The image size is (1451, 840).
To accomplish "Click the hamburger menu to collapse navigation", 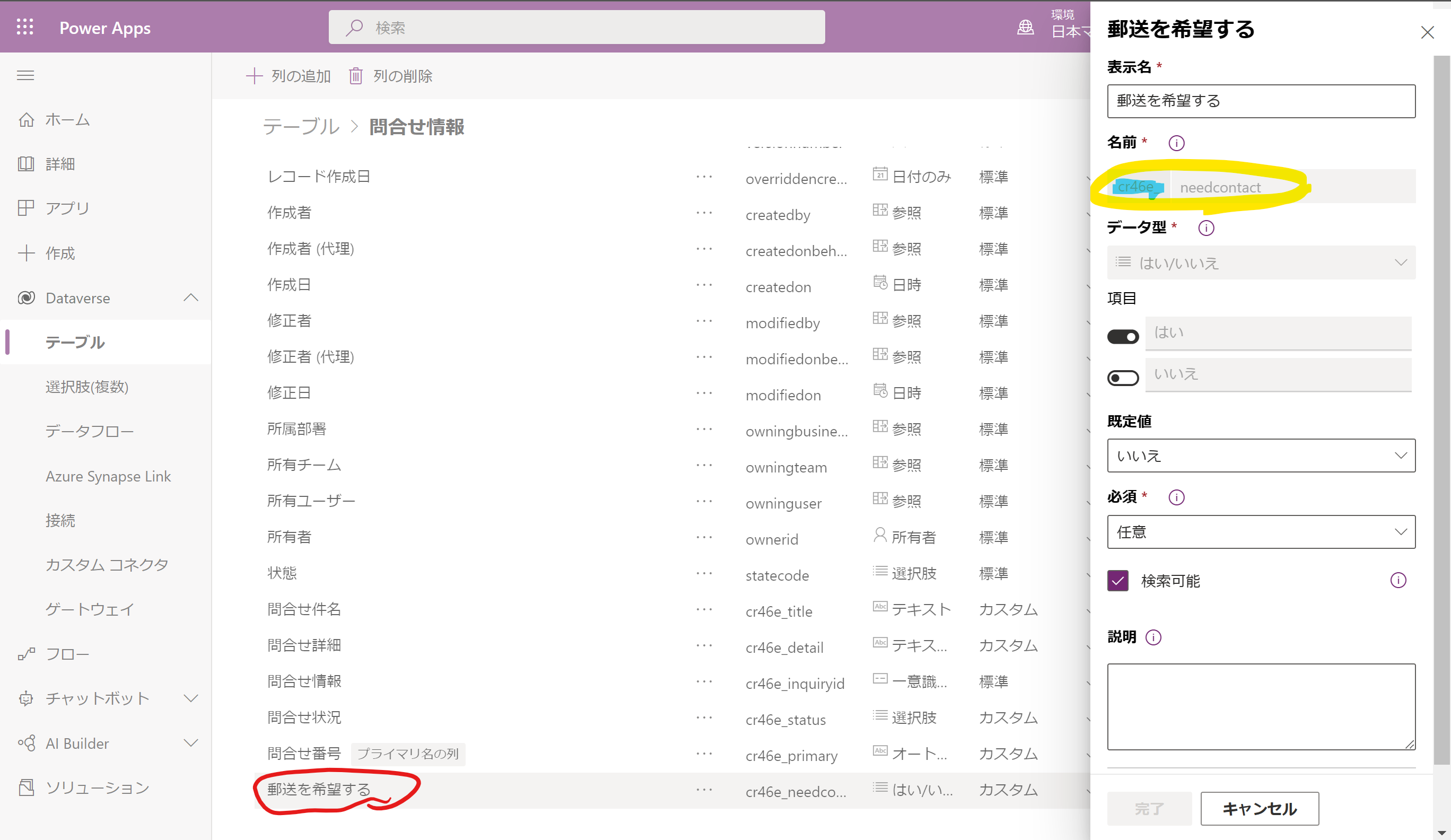I will (25, 75).
